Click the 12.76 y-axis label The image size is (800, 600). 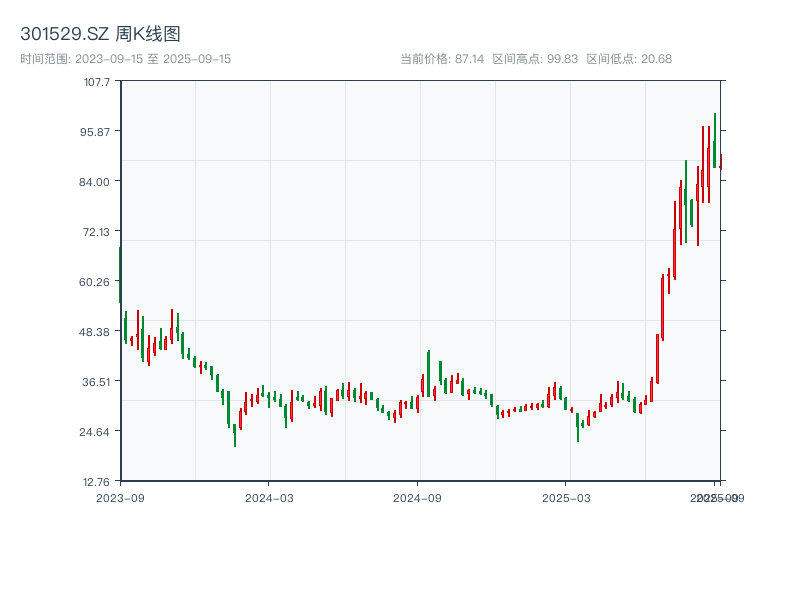point(94,481)
